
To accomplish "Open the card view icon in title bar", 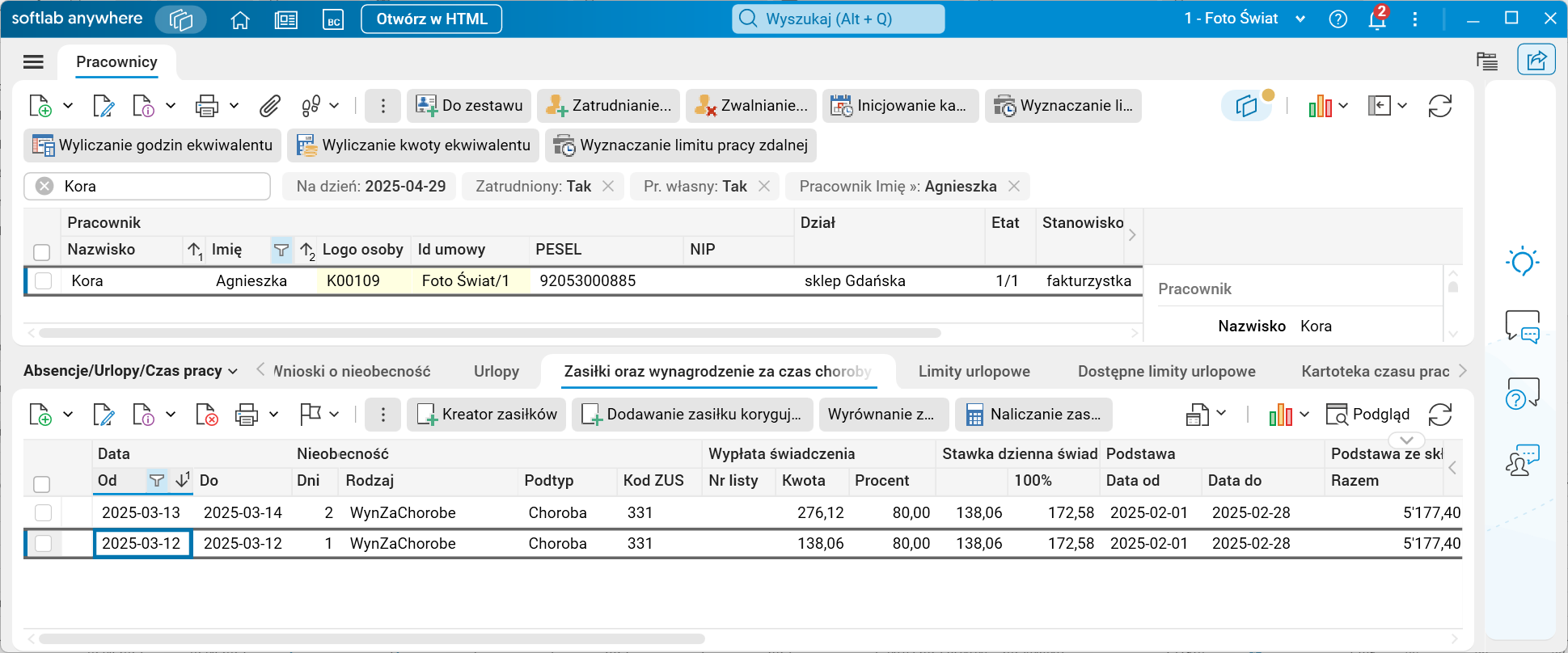I will pyautogui.click(x=286, y=19).
